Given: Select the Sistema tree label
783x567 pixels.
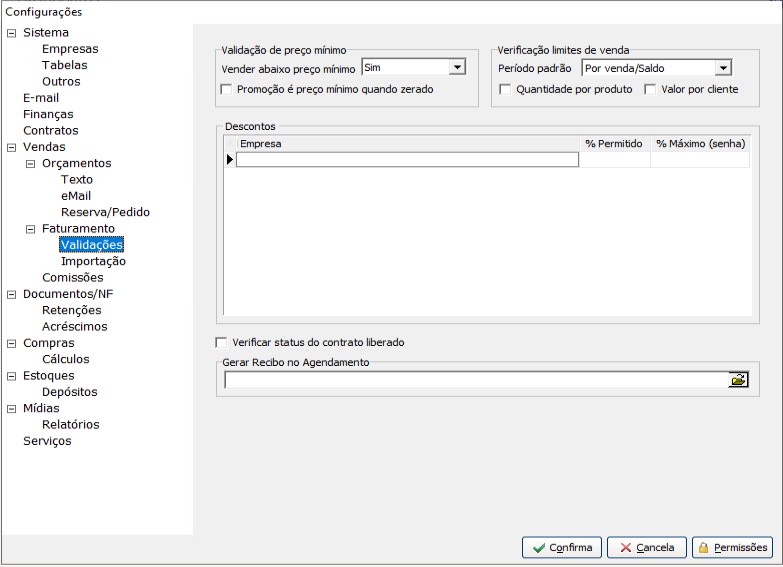Looking at the screenshot, I should tap(45, 32).
